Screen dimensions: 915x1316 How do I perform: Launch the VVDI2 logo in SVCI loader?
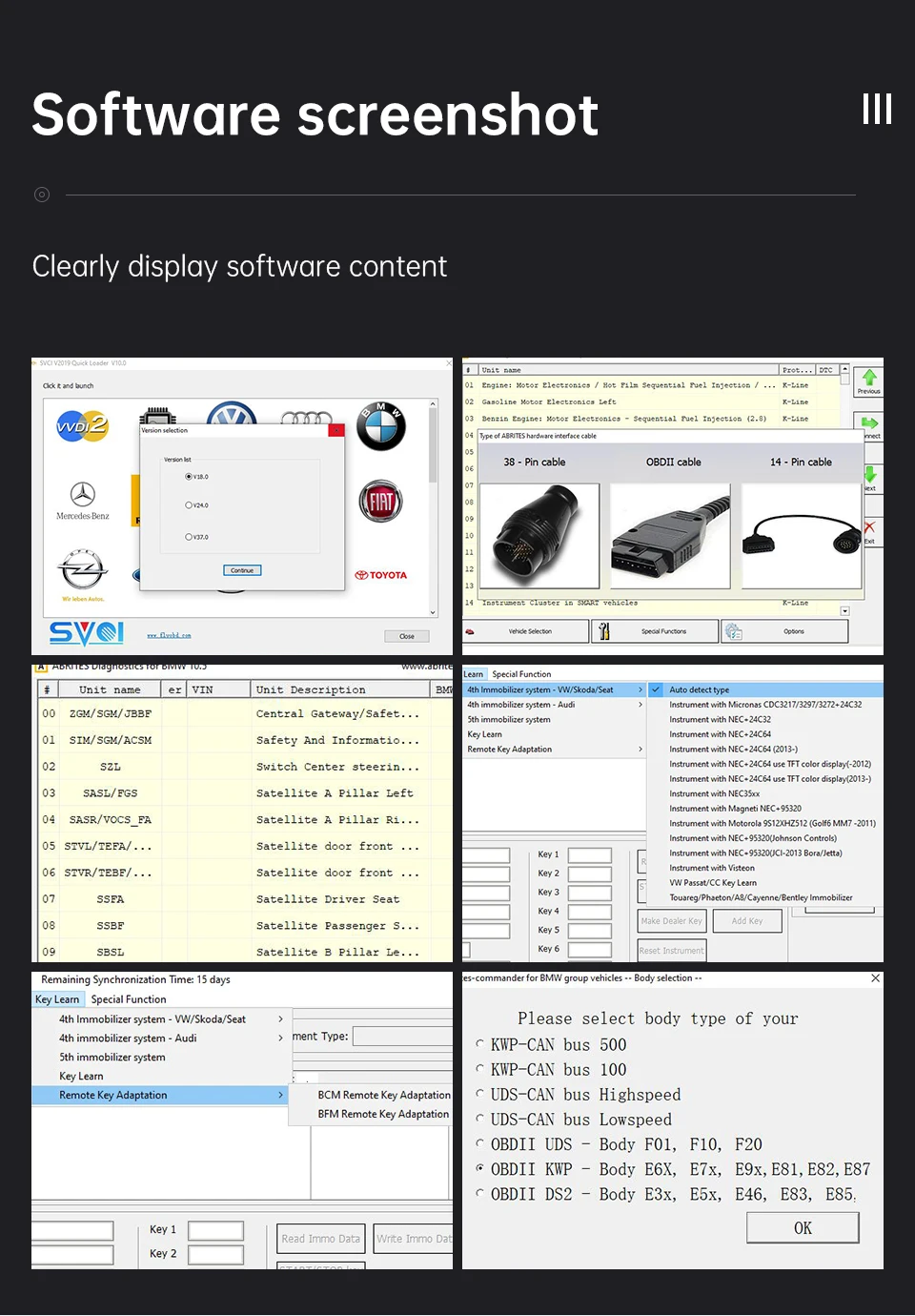pyautogui.click(x=83, y=425)
